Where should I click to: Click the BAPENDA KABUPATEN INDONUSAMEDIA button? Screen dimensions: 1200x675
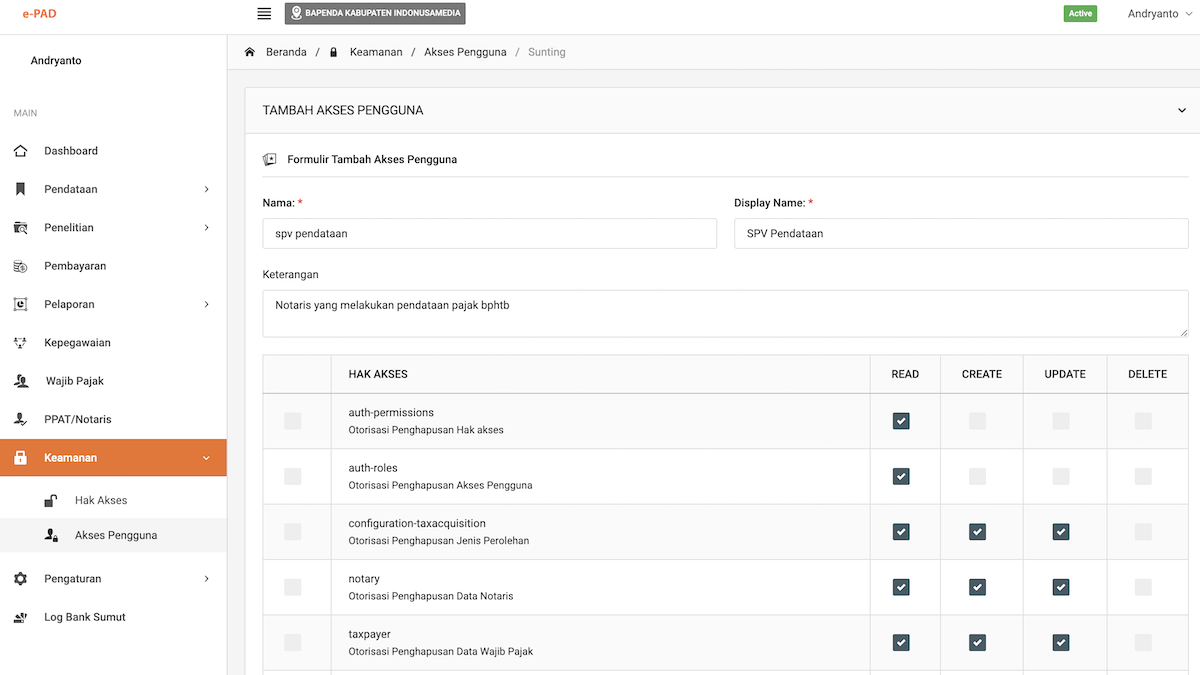(x=375, y=14)
